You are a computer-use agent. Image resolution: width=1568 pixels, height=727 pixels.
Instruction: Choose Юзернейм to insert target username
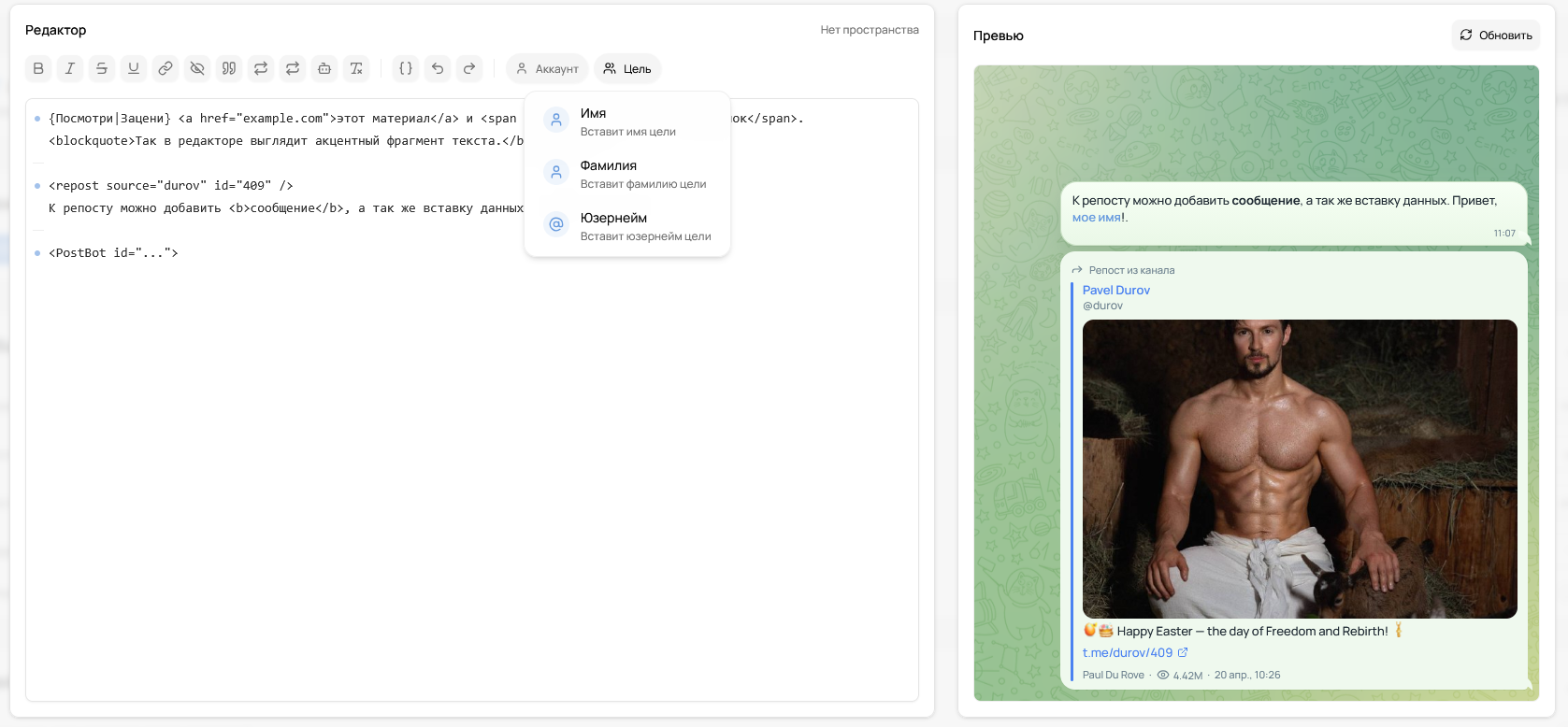(x=627, y=226)
